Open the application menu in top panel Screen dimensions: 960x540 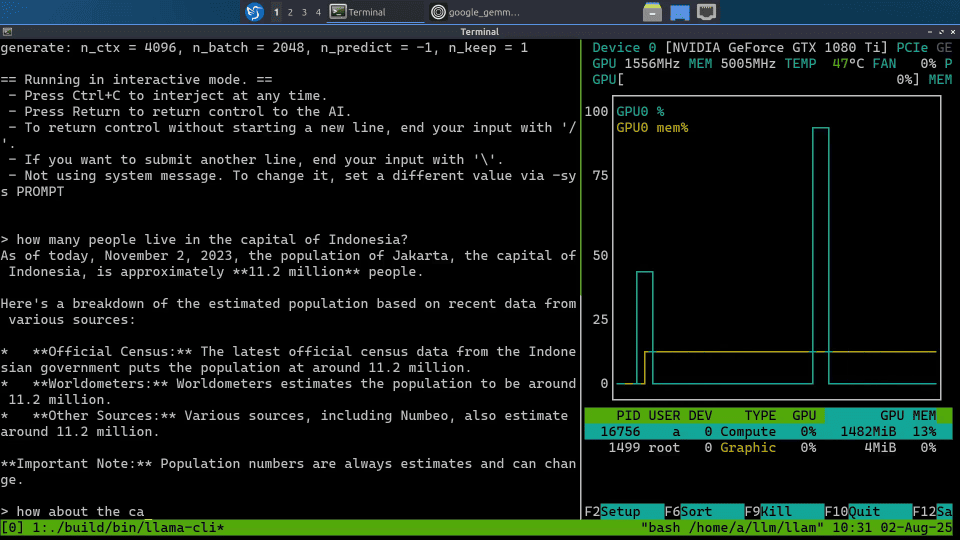[254, 12]
